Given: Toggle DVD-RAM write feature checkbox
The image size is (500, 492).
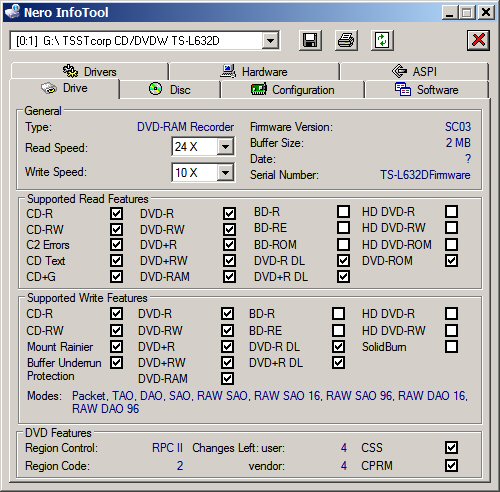Looking at the screenshot, I should point(227,379).
